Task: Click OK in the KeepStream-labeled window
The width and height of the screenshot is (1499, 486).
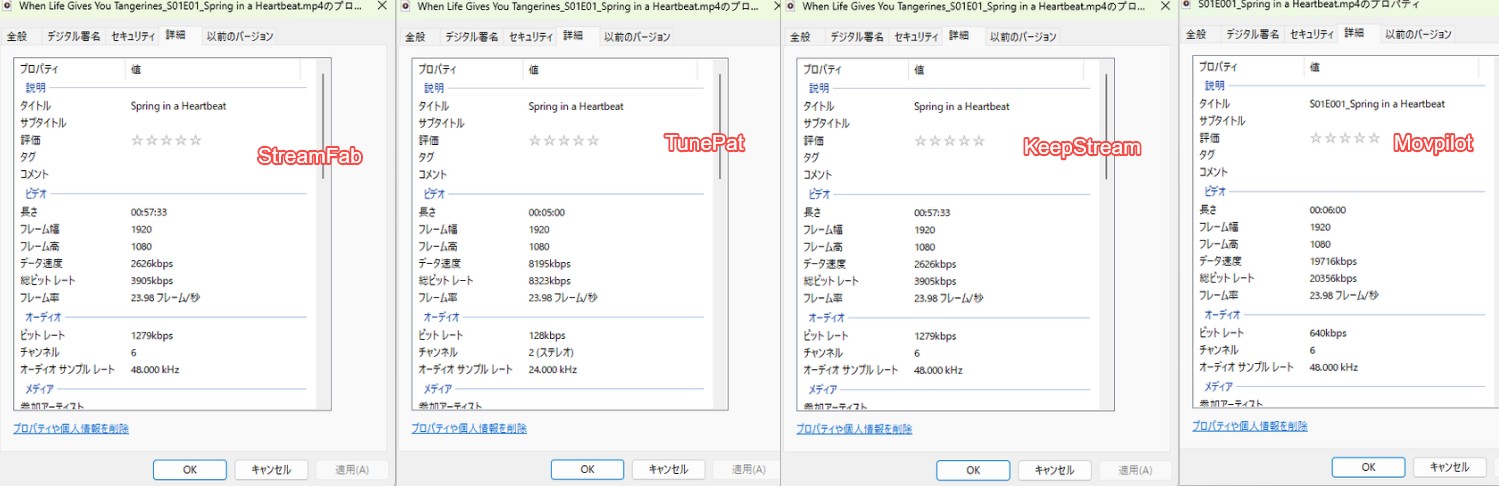Action: 973,470
